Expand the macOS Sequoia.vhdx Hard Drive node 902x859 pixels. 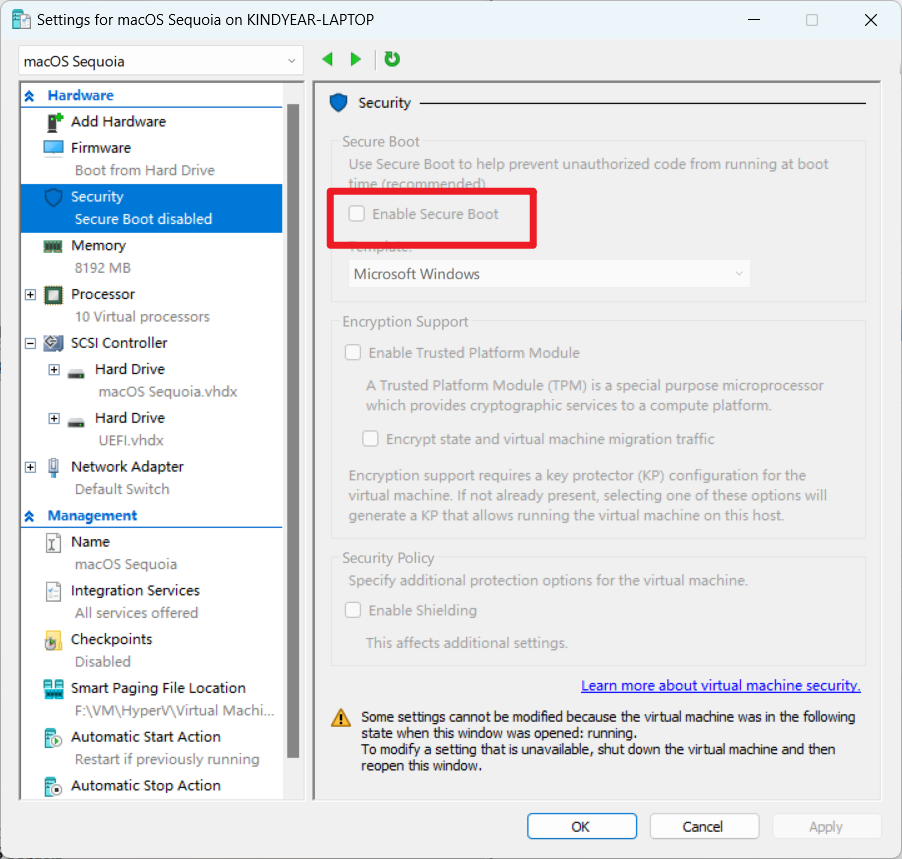tap(54, 369)
